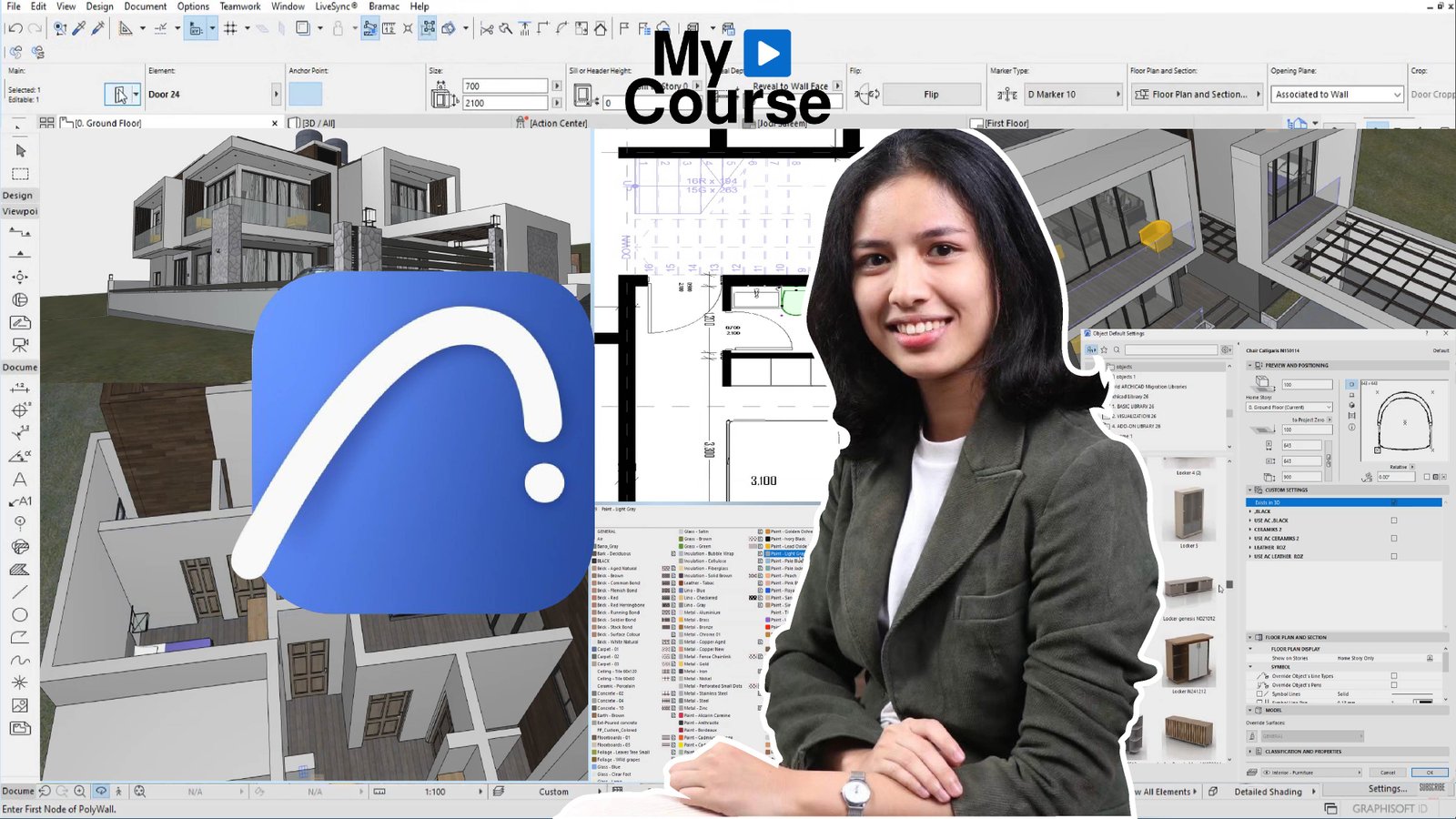The height and width of the screenshot is (819, 1456).
Task: Enable the USE AC CERAMIKS 2 checkbox
Action: (1393, 539)
